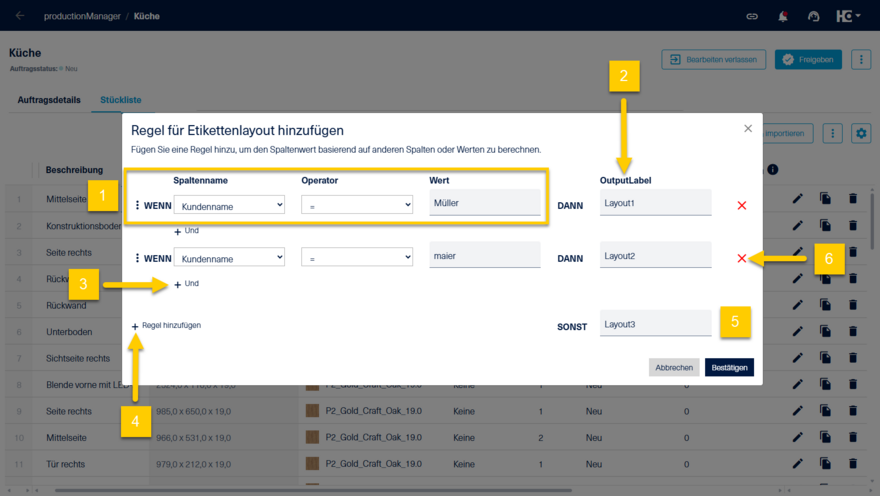Expand the HC user account menu

(x=848, y=16)
